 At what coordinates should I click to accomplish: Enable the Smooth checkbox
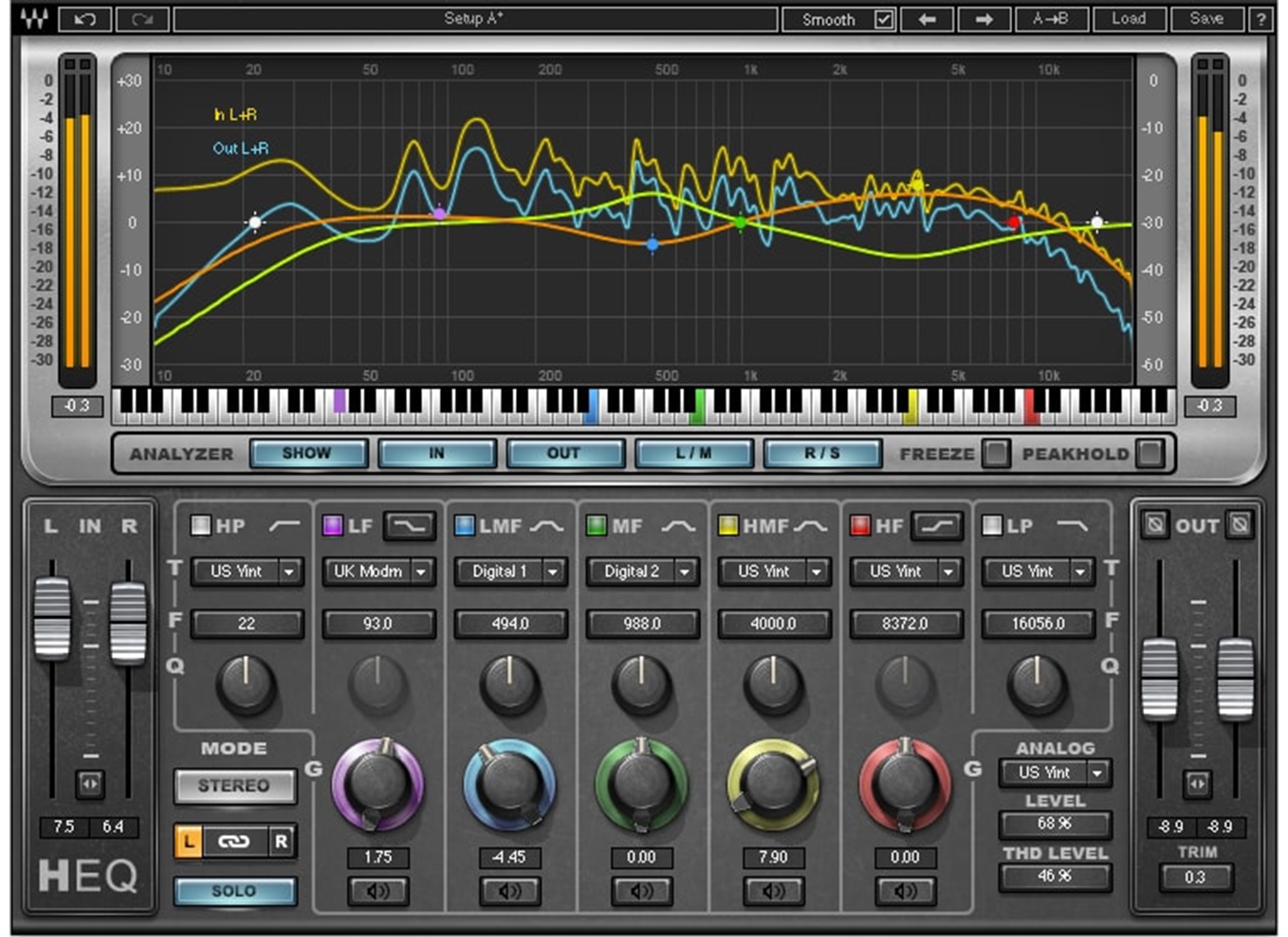pyautogui.click(x=883, y=20)
